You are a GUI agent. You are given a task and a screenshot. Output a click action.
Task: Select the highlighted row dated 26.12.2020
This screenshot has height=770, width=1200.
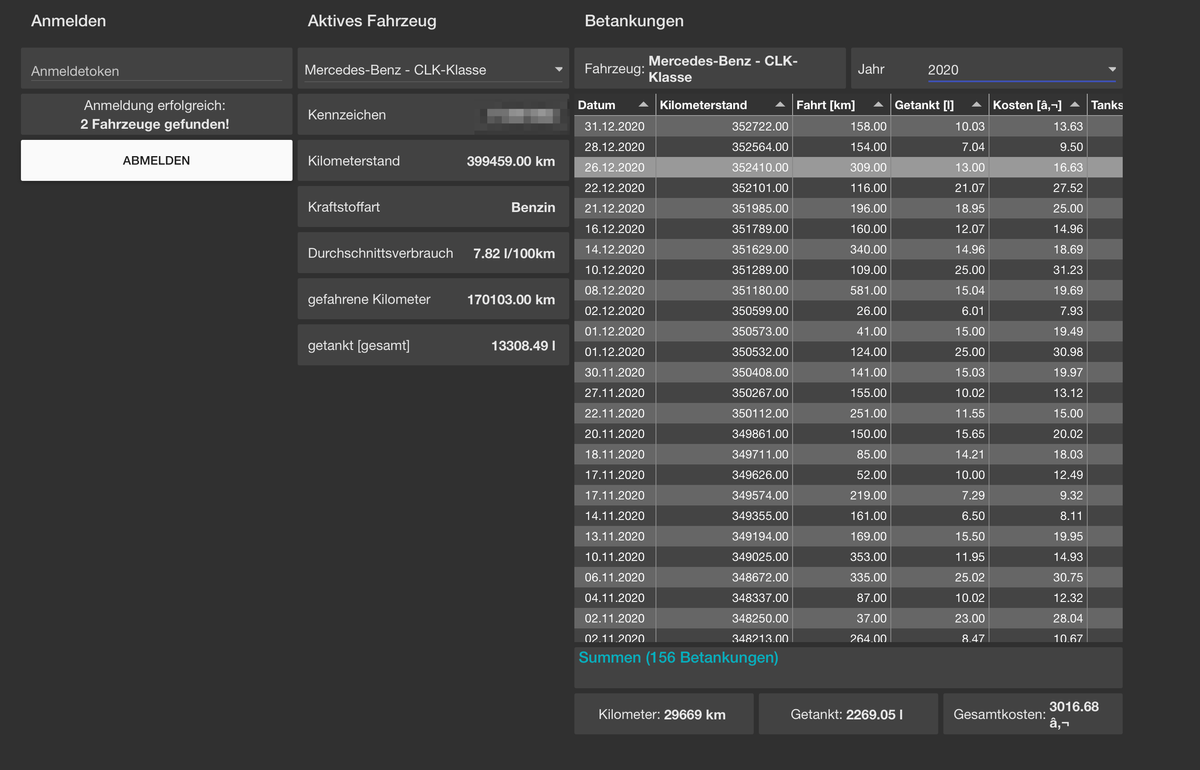point(848,167)
